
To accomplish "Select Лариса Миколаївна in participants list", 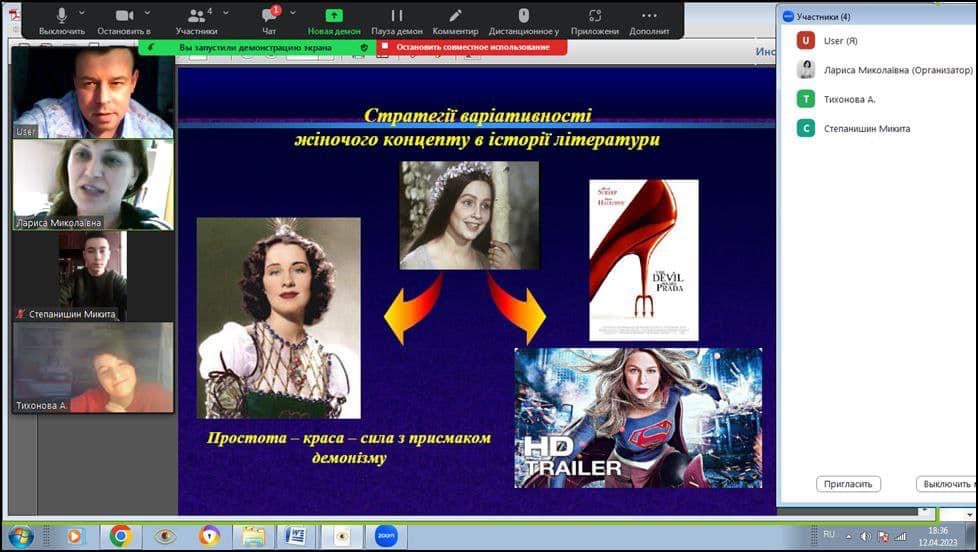I will (x=897, y=70).
